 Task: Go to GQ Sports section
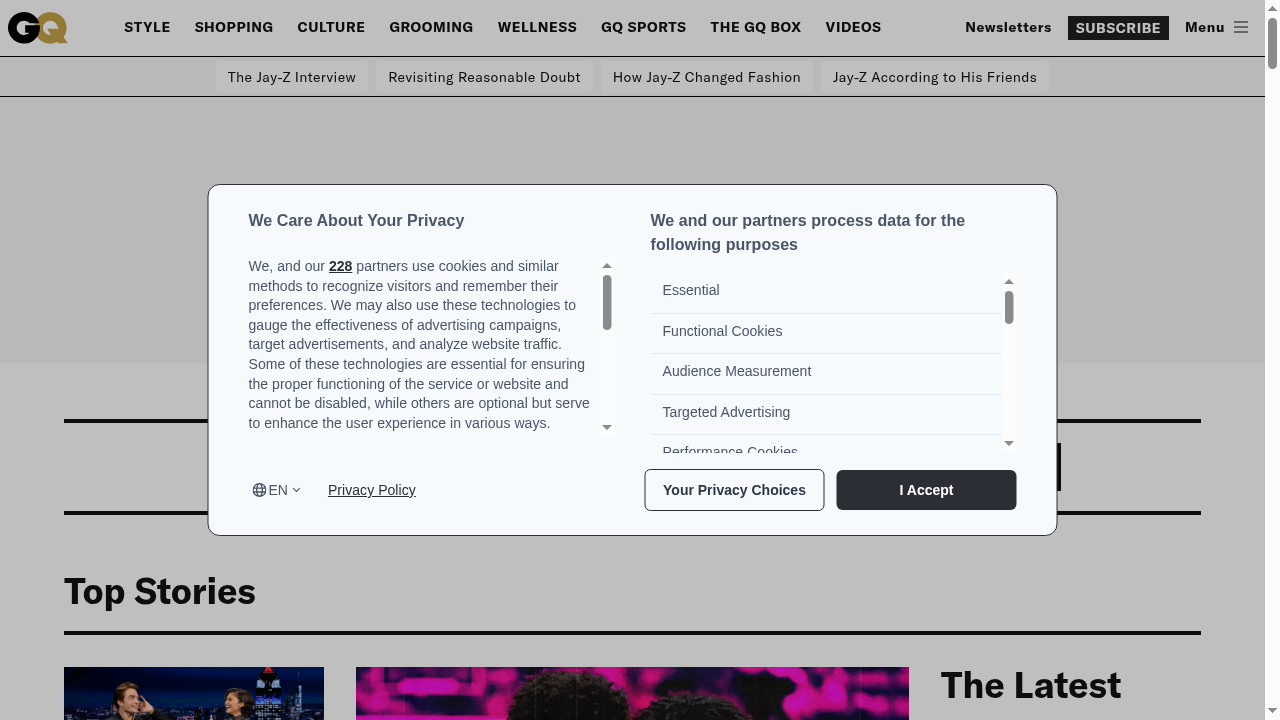click(x=643, y=28)
